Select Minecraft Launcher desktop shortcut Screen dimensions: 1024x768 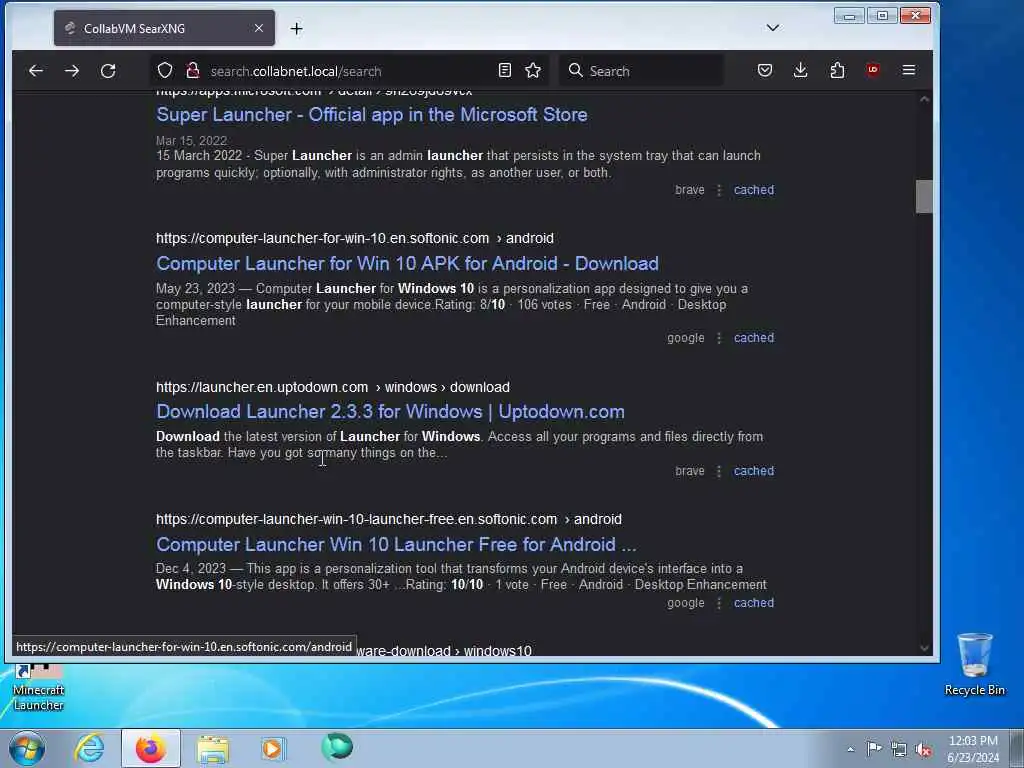[39, 688]
